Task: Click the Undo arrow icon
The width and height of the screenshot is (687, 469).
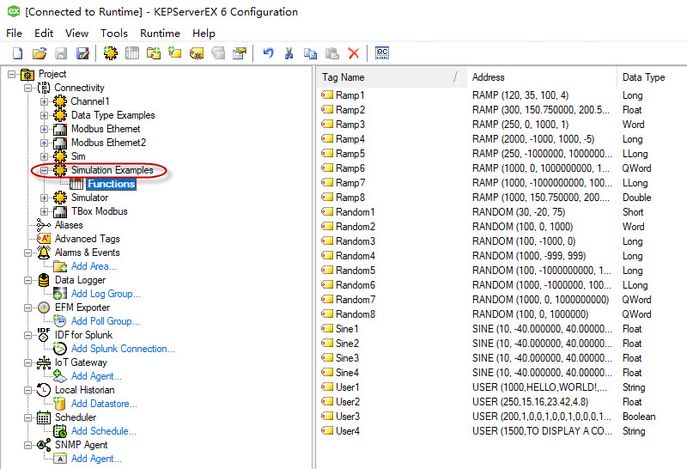Action: [x=268, y=53]
